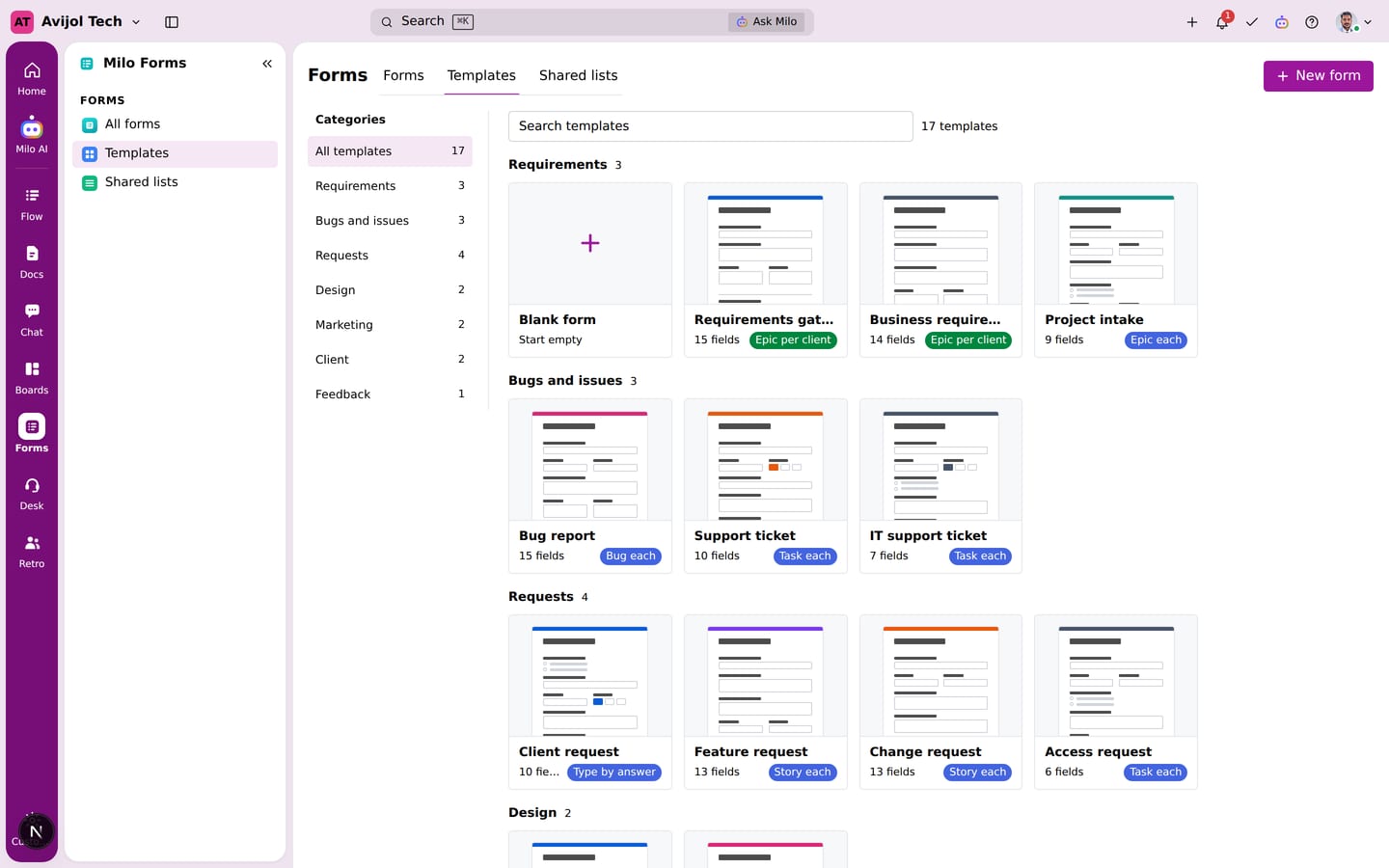Viewport: 1389px width, 868px height.
Task: Go to Flow in the sidebar
Action: pyautogui.click(x=32, y=203)
